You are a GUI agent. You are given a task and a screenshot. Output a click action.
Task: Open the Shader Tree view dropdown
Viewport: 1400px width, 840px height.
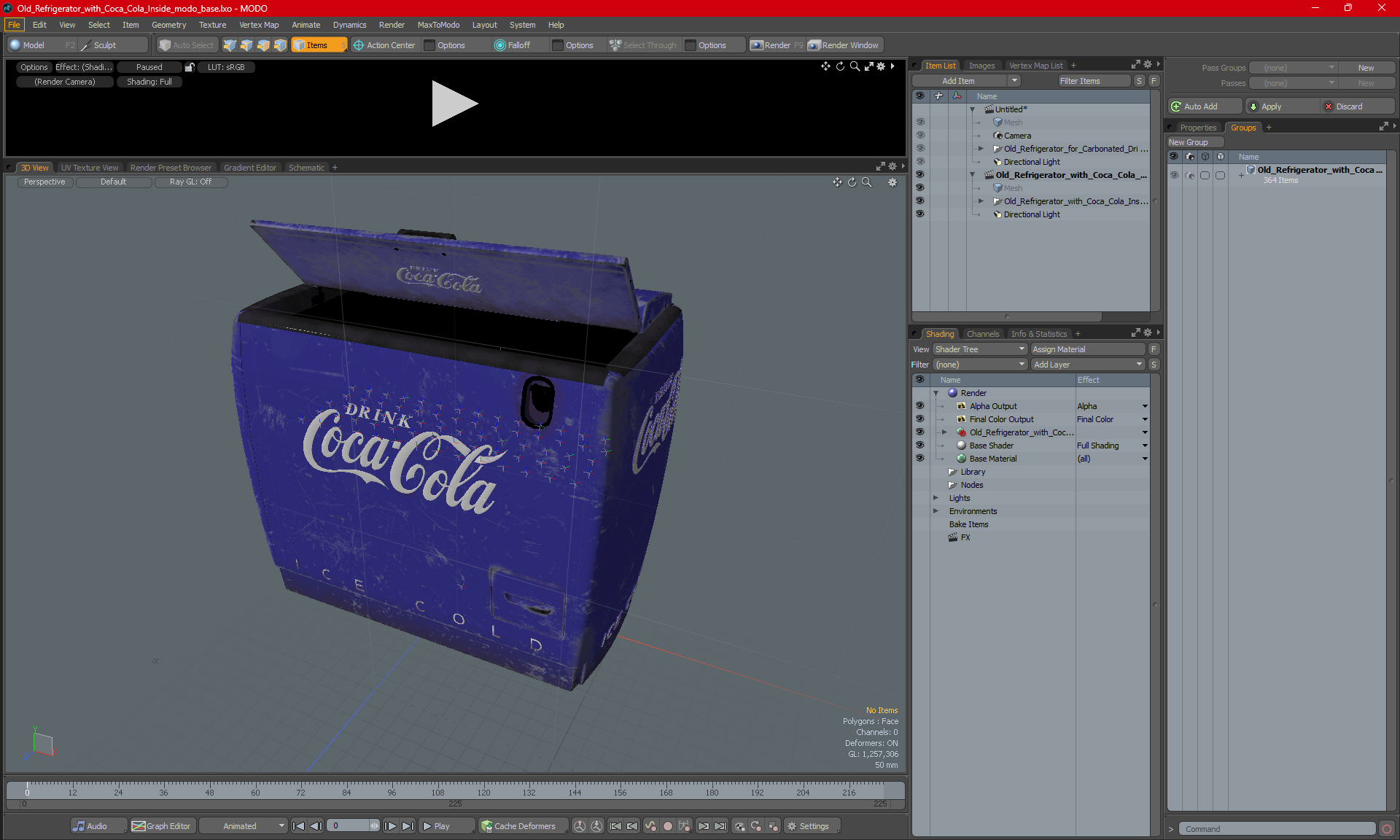(x=980, y=349)
